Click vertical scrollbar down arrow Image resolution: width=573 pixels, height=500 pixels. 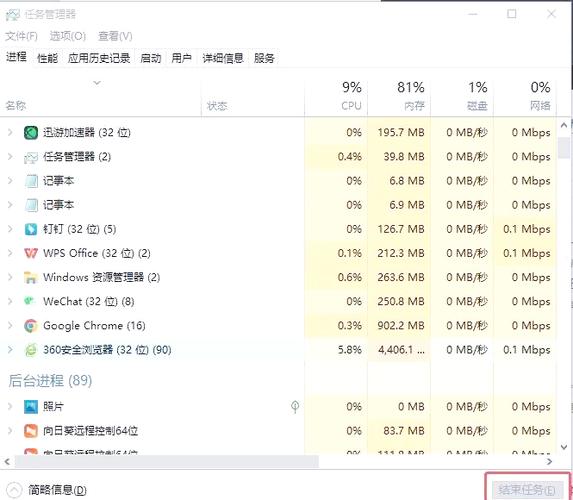[x=564, y=447]
